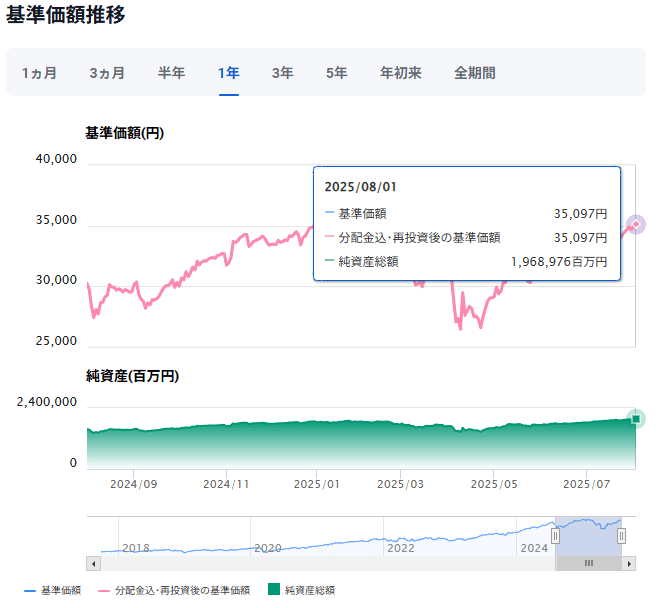Click the selected range in navigator

point(588,536)
